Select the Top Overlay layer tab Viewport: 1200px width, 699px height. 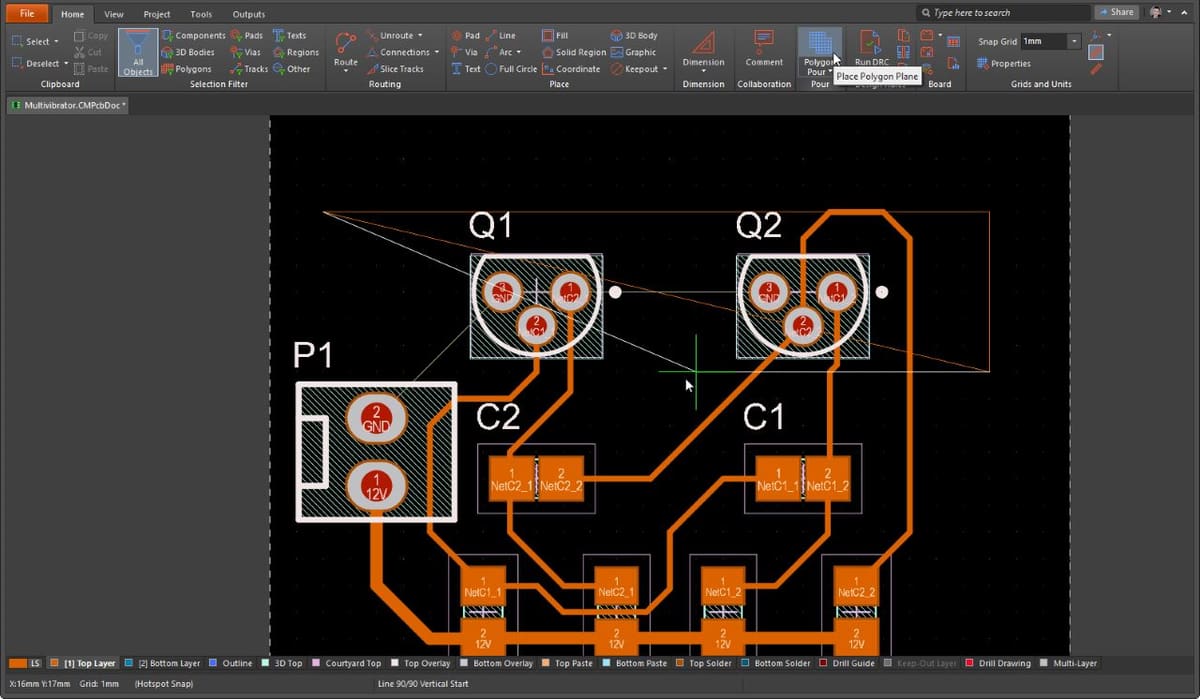coord(420,663)
